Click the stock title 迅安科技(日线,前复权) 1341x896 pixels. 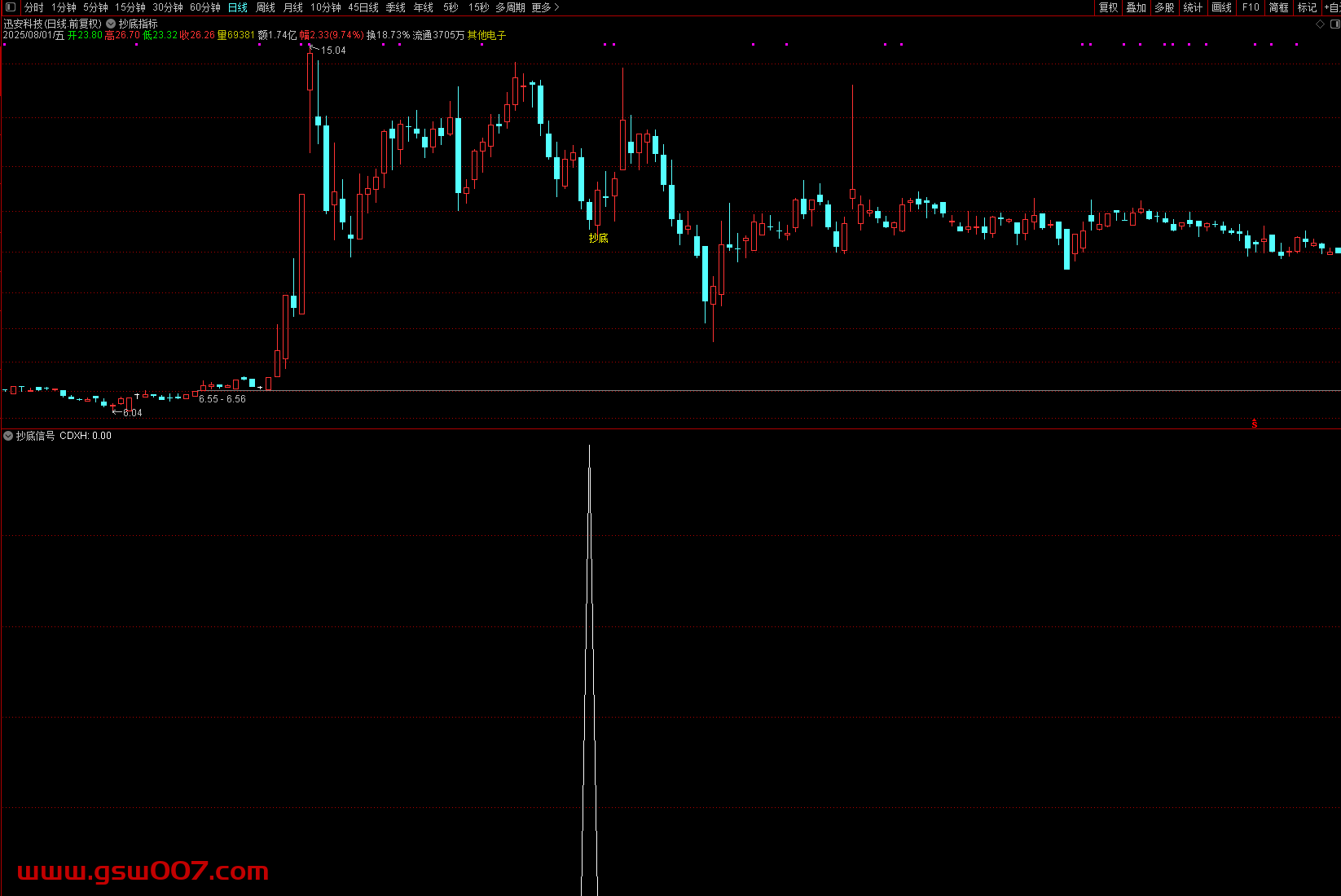pos(53,24)
